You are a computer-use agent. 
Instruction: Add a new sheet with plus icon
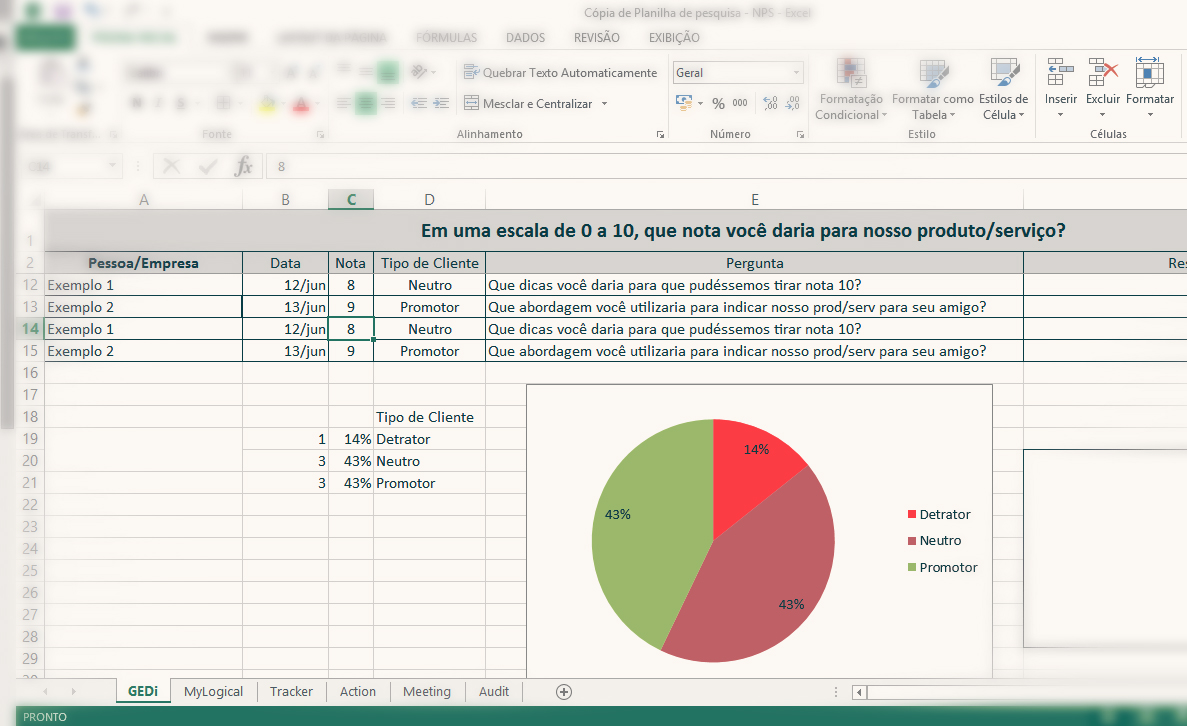[564, 692]
